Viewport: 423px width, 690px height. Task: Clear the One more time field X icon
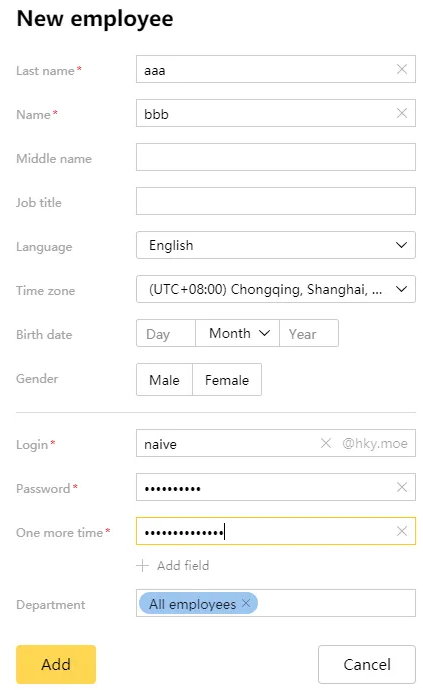click(401, 531)
